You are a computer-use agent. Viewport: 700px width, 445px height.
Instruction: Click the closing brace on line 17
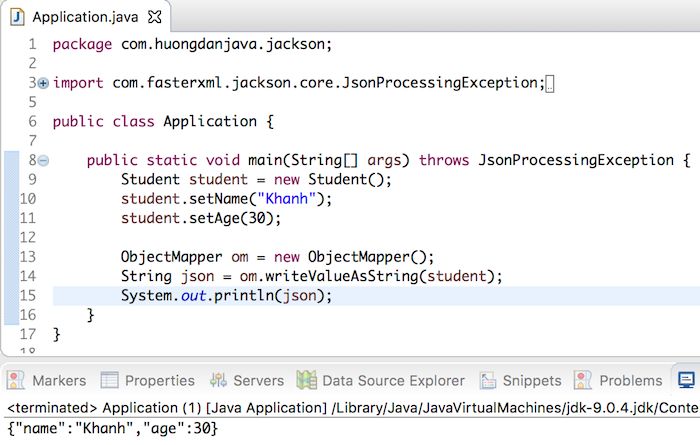point(56,334)
